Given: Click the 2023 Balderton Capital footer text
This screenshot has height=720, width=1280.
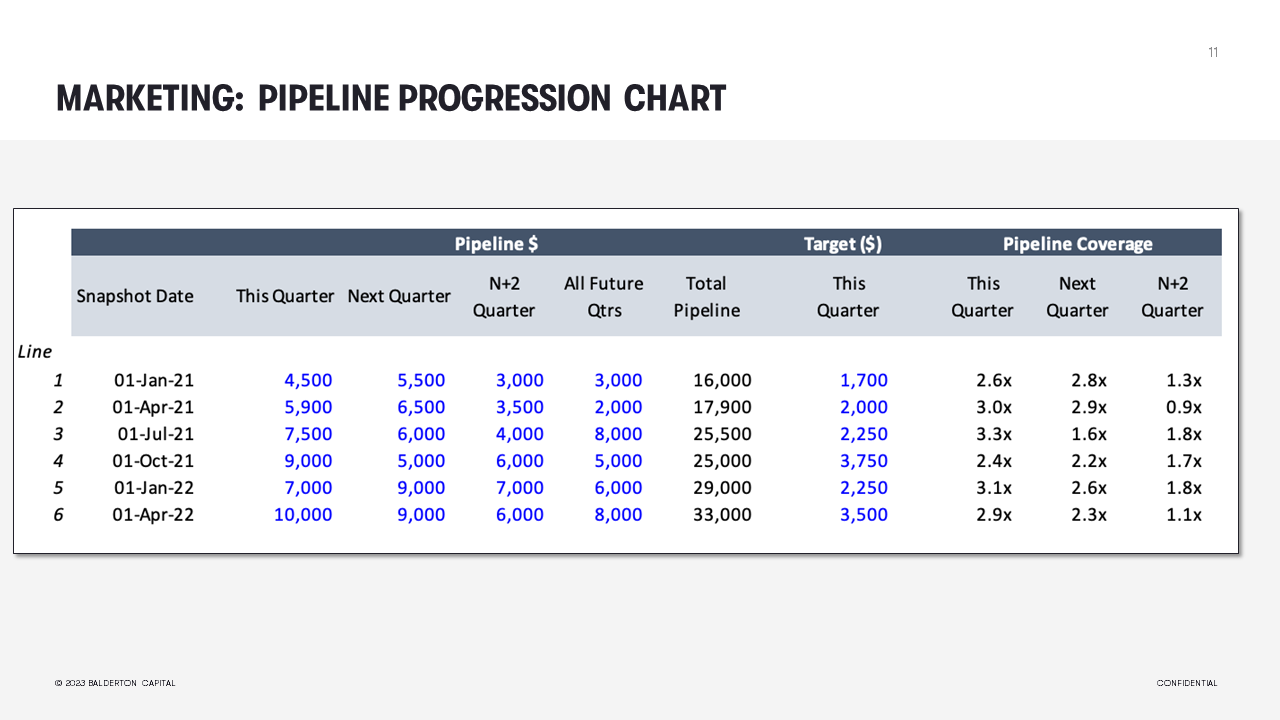Looking at the screenshot, I should 115,683.
